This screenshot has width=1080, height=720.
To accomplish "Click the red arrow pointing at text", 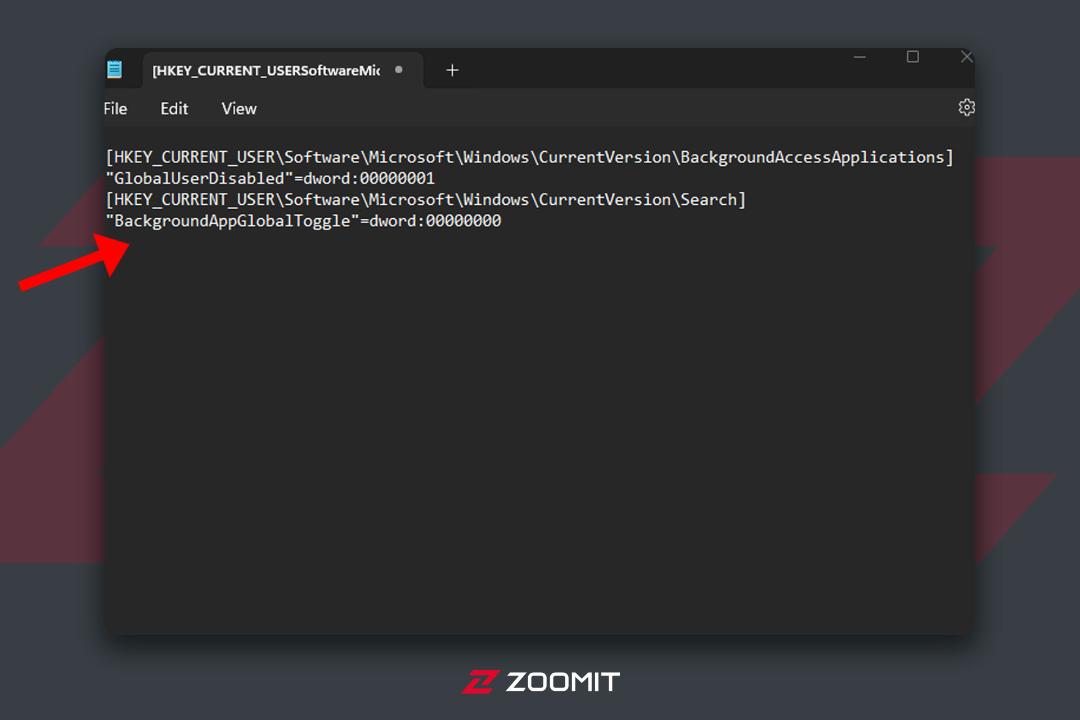I will (x=74, y=263).
